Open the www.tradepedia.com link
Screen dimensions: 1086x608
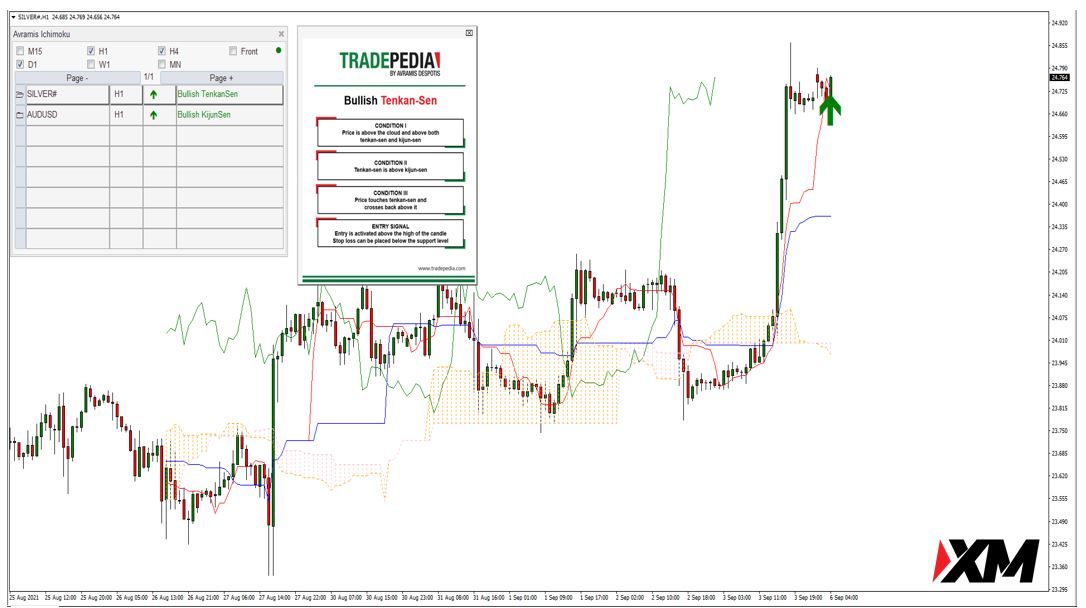[442, 268]
